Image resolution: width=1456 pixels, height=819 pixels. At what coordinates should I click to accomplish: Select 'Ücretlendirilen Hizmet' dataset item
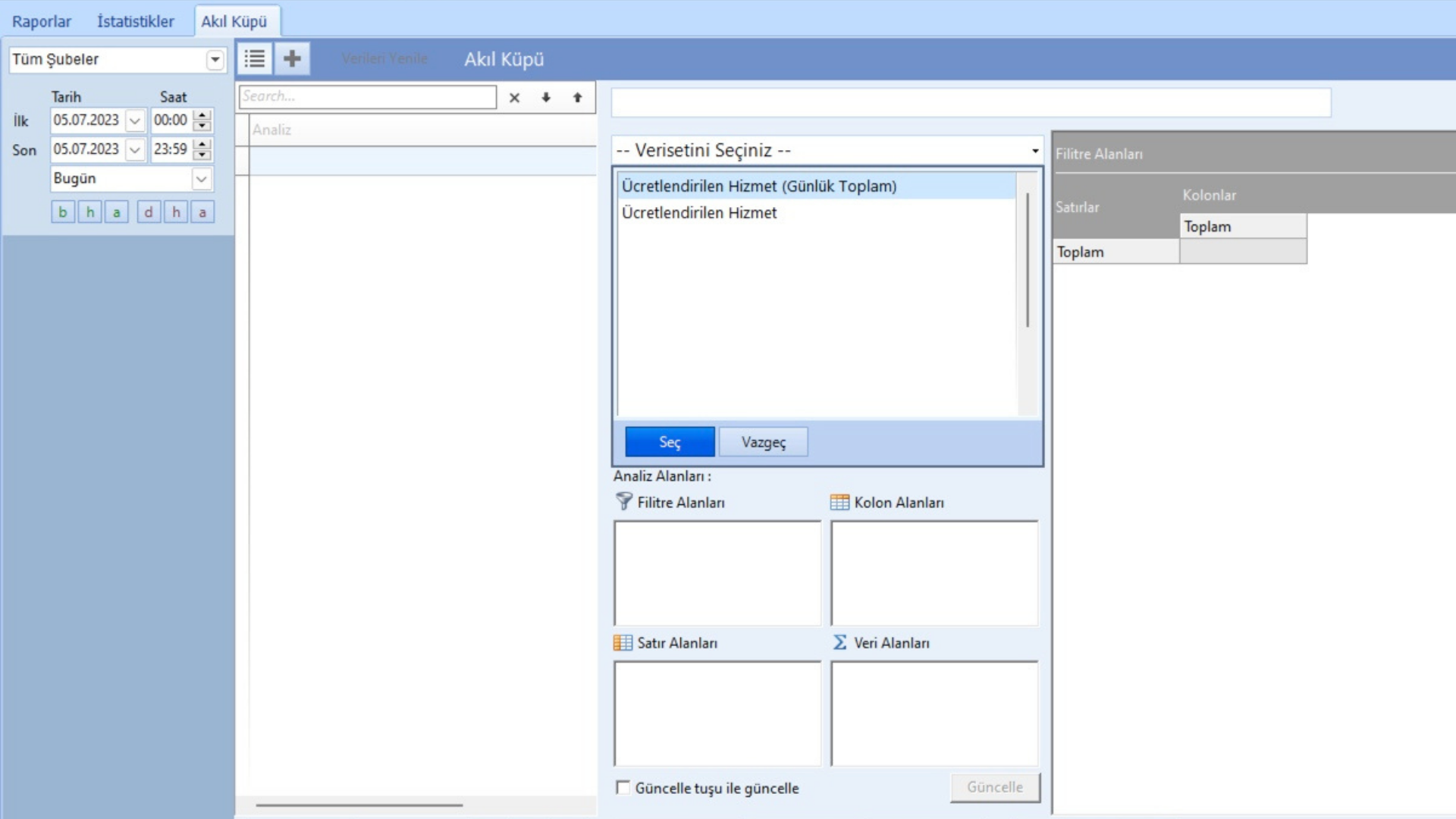[699, 213]
